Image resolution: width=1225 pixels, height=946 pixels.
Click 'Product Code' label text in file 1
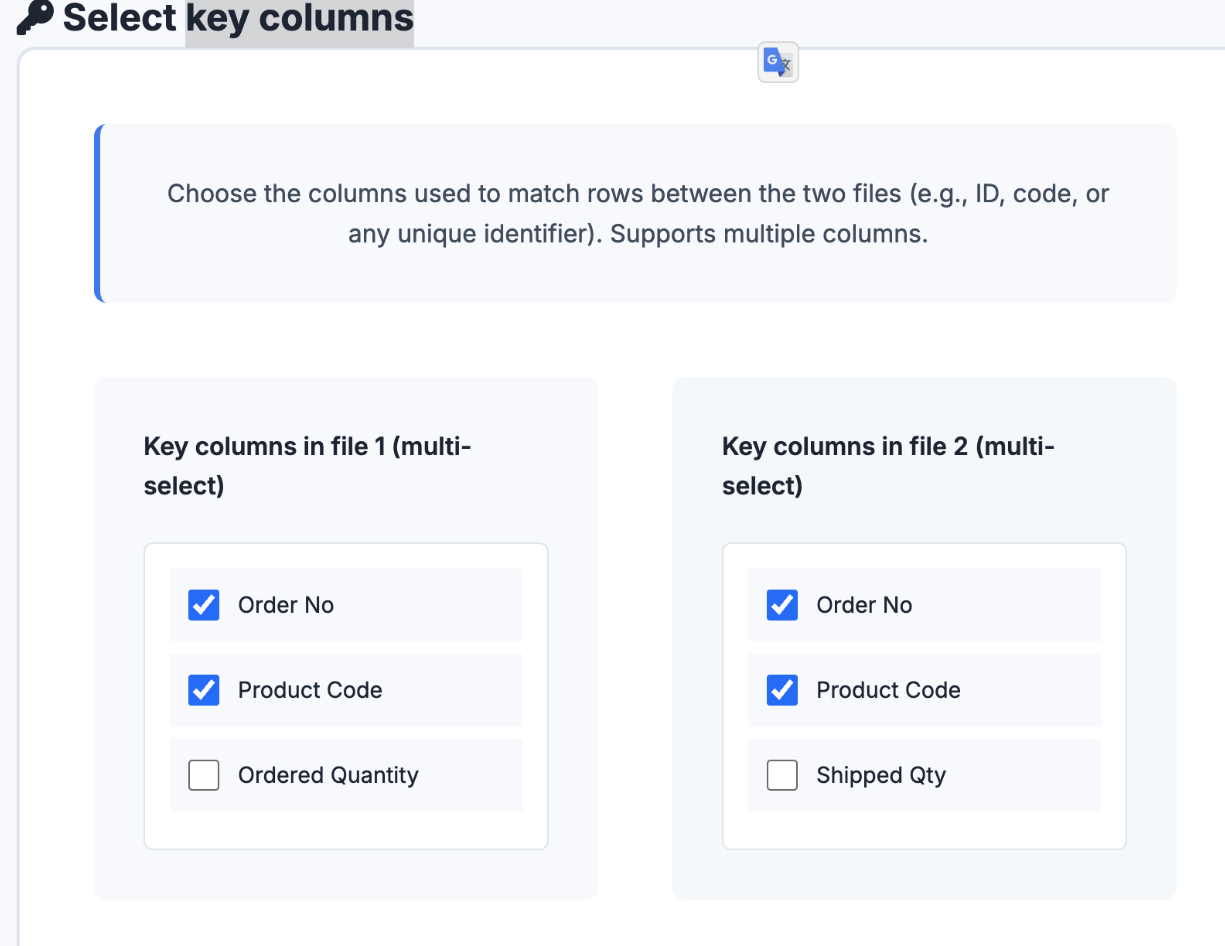click(310, 690)
